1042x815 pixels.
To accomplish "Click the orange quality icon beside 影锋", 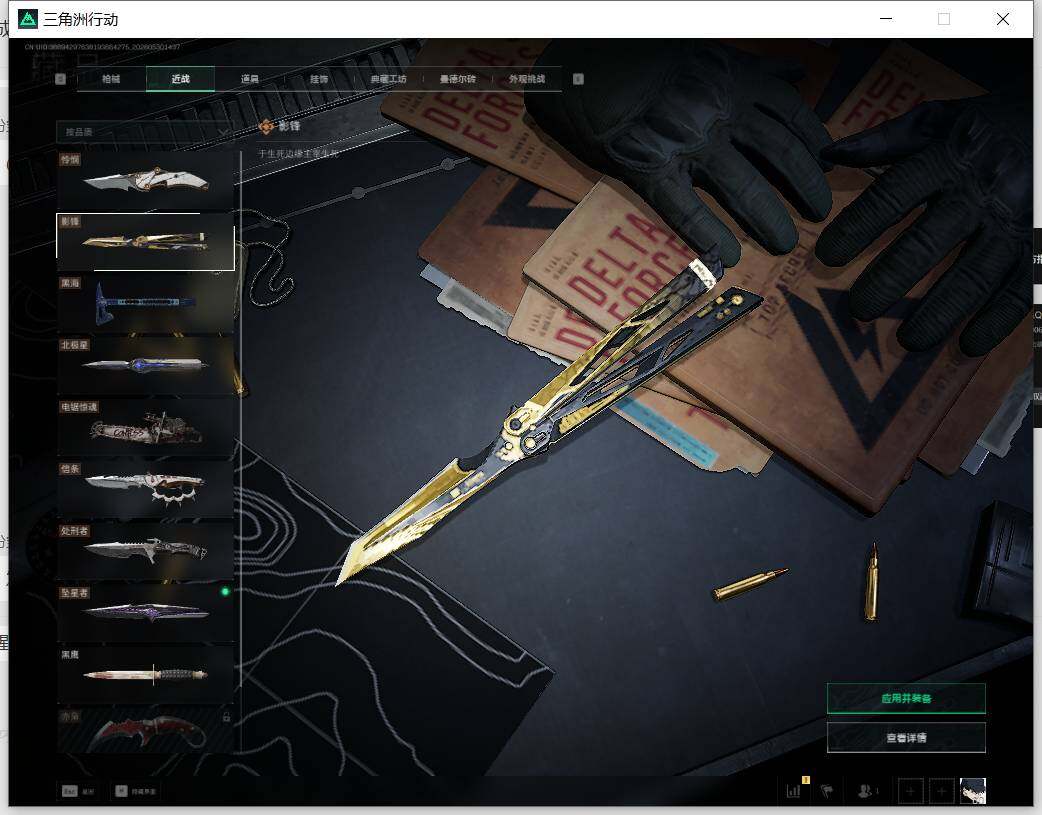I will point(266,126).
